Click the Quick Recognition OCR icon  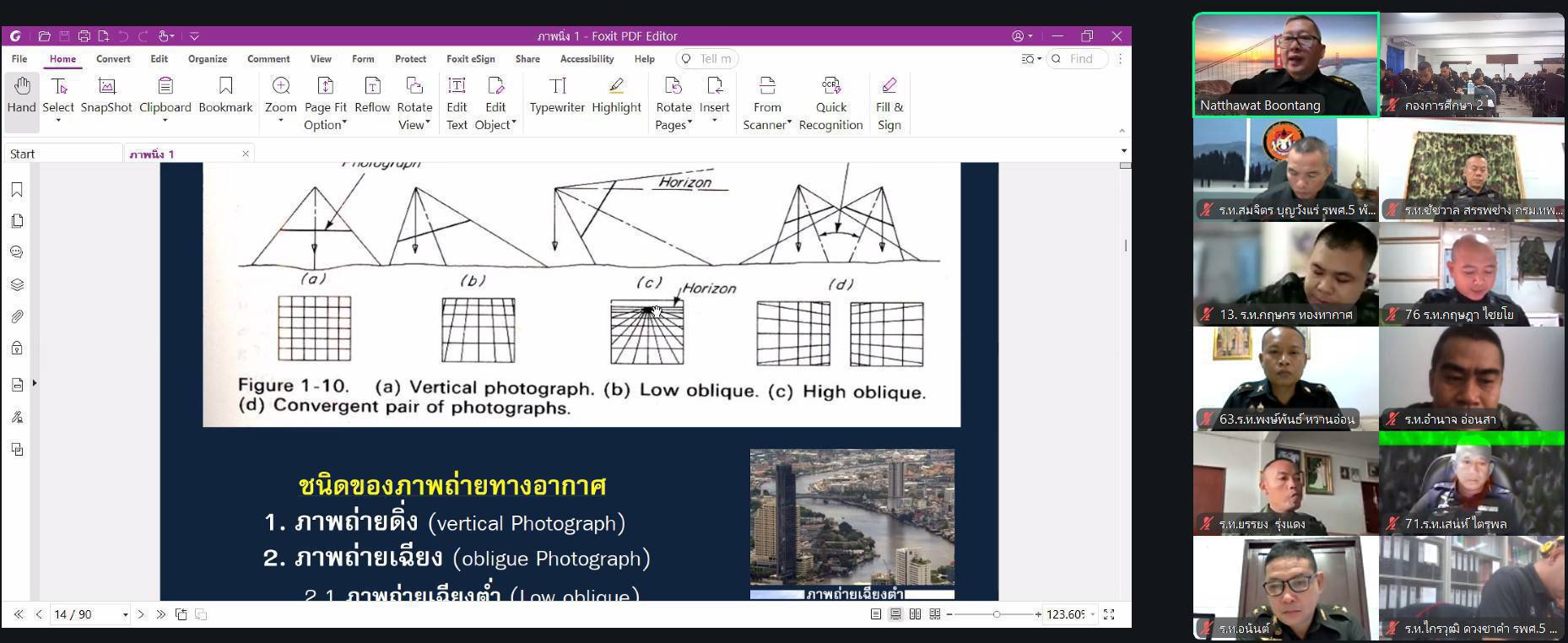click(830, 86)
